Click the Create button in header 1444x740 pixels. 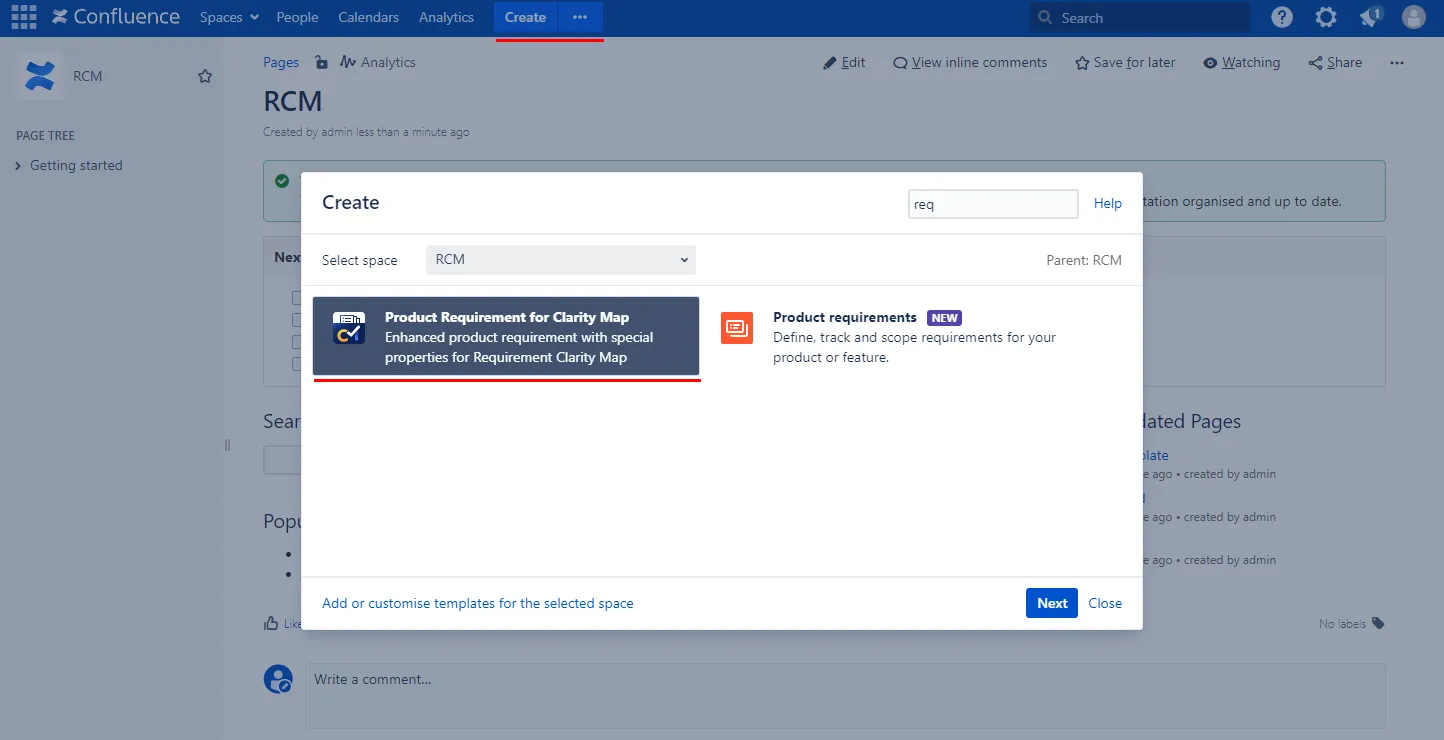(x=525, y=17)
